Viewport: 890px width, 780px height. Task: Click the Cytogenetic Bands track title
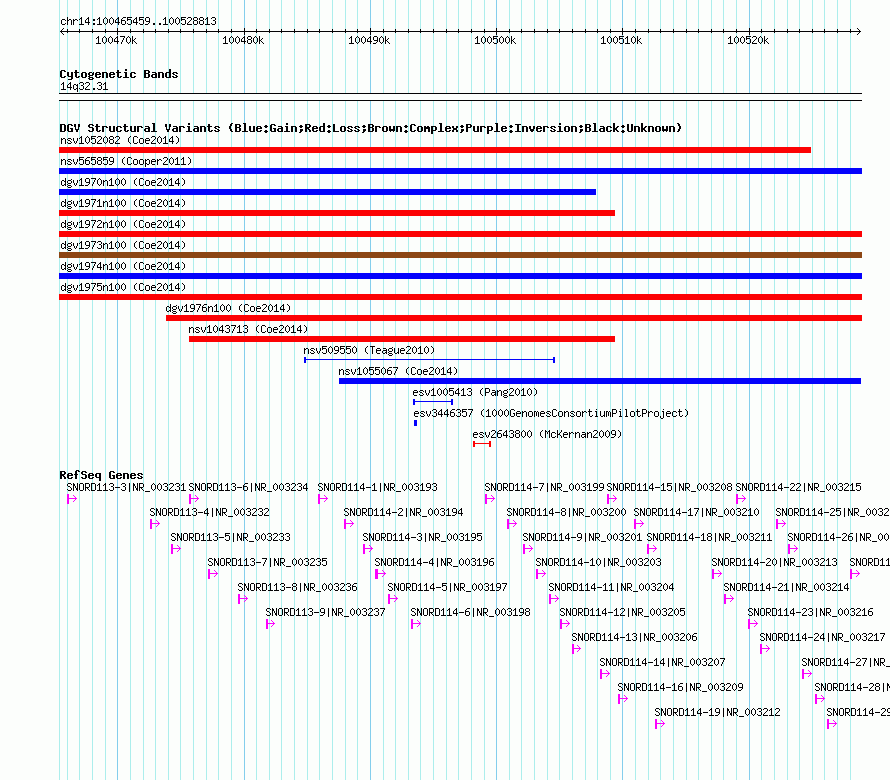[119, 74]
